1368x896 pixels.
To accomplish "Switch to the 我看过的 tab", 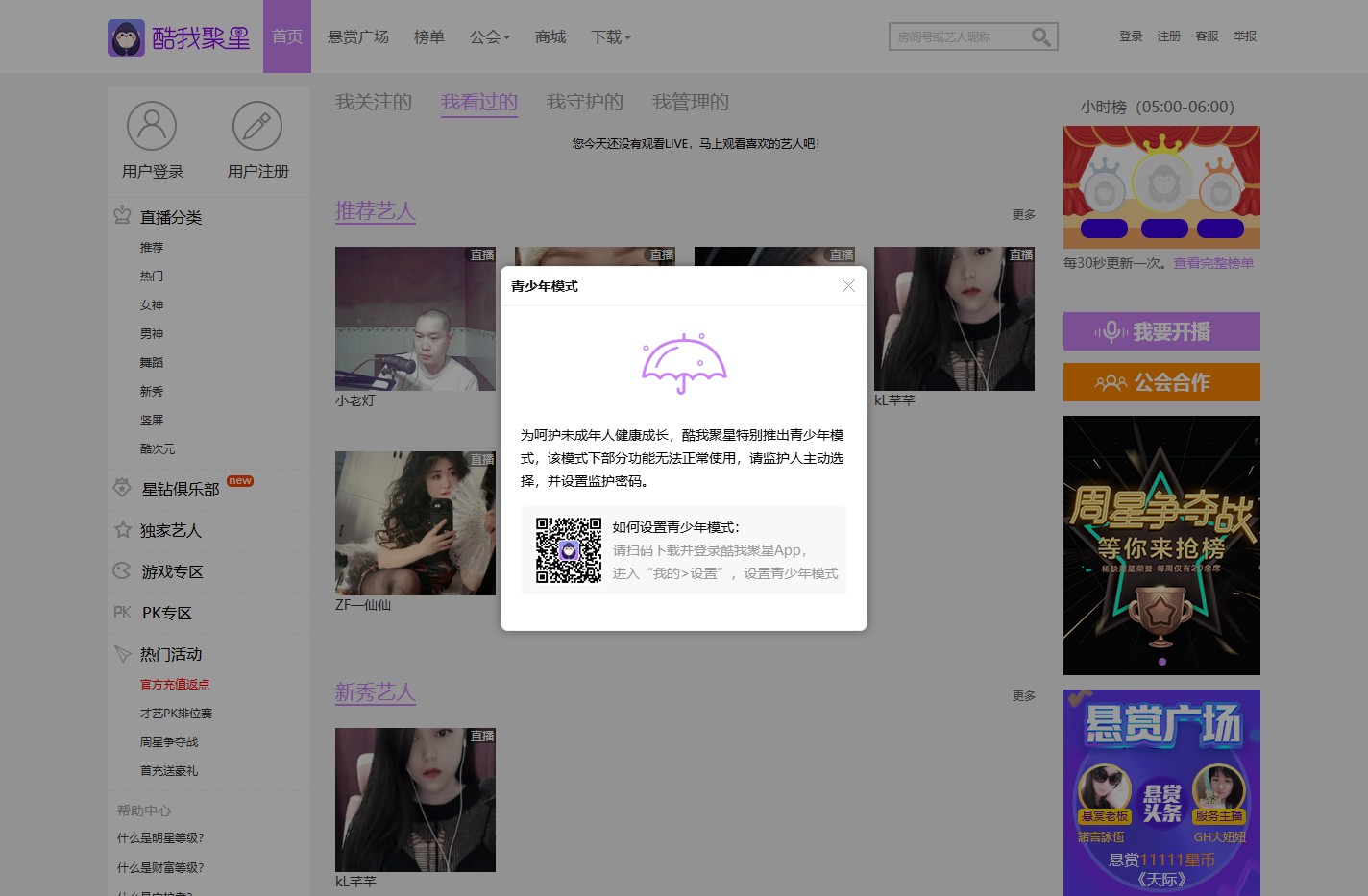I will tap(479, 102).
